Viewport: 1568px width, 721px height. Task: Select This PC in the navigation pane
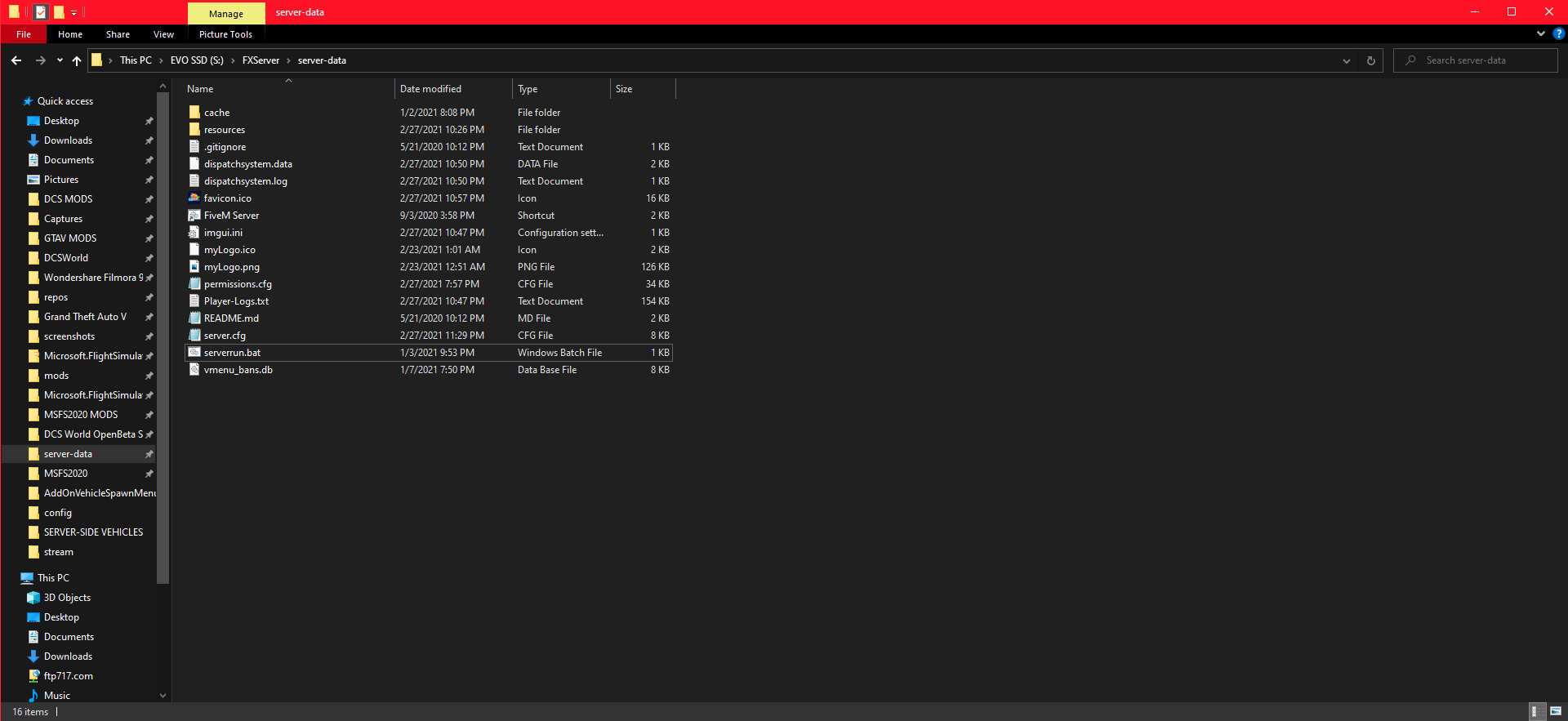53,578
